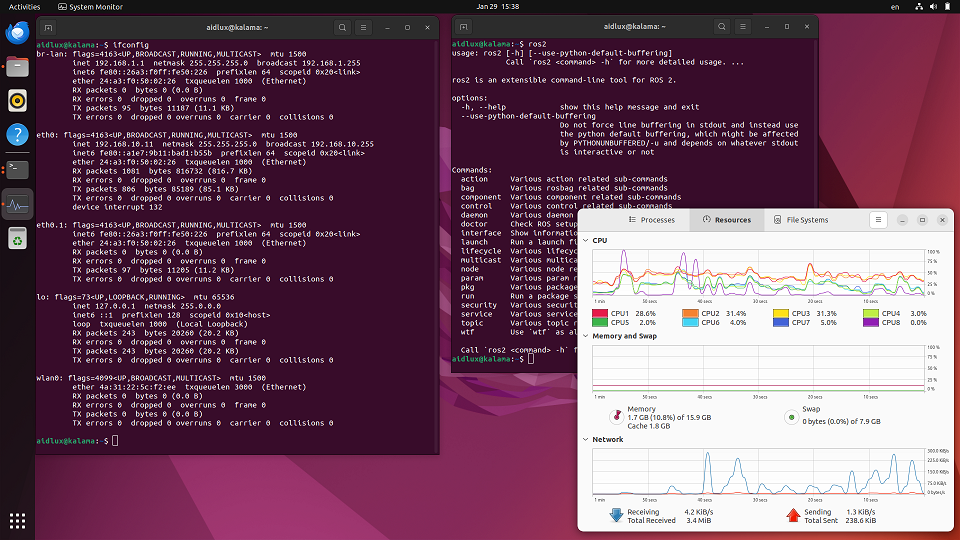Viewport: 960px width, 540px height.
Task: Open the Files manager in dock
Action: click(x=17, y=67)
